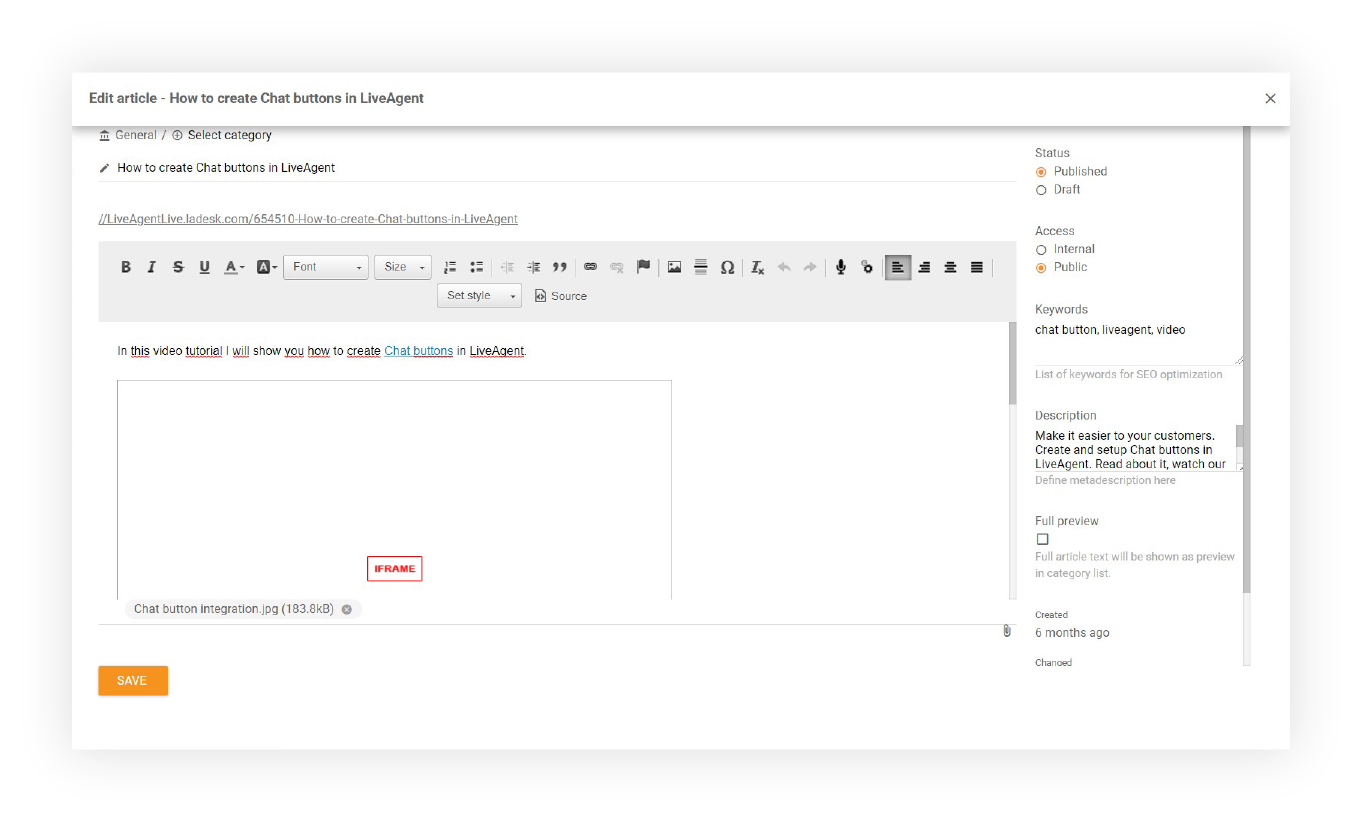Enable the Full preview checkbox
This screenshot has width=1362, height=822.
1042,539
